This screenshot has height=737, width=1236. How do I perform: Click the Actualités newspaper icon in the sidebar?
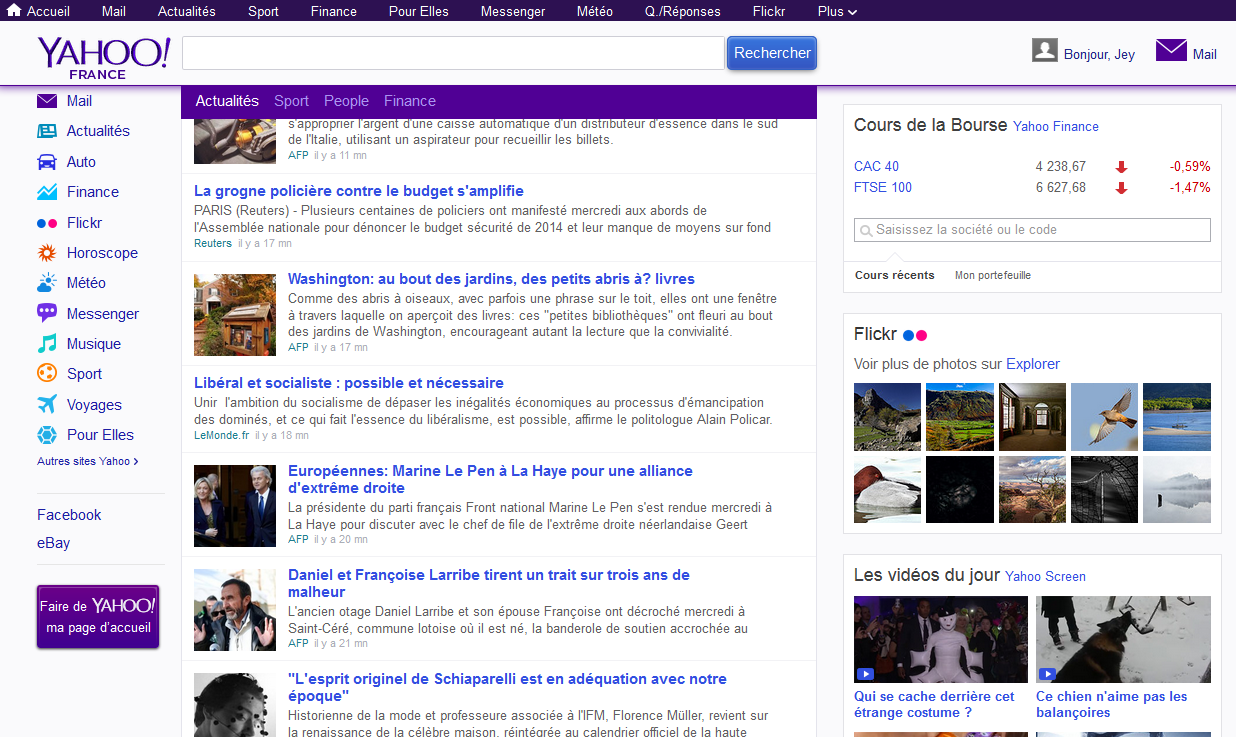(47, 131)
